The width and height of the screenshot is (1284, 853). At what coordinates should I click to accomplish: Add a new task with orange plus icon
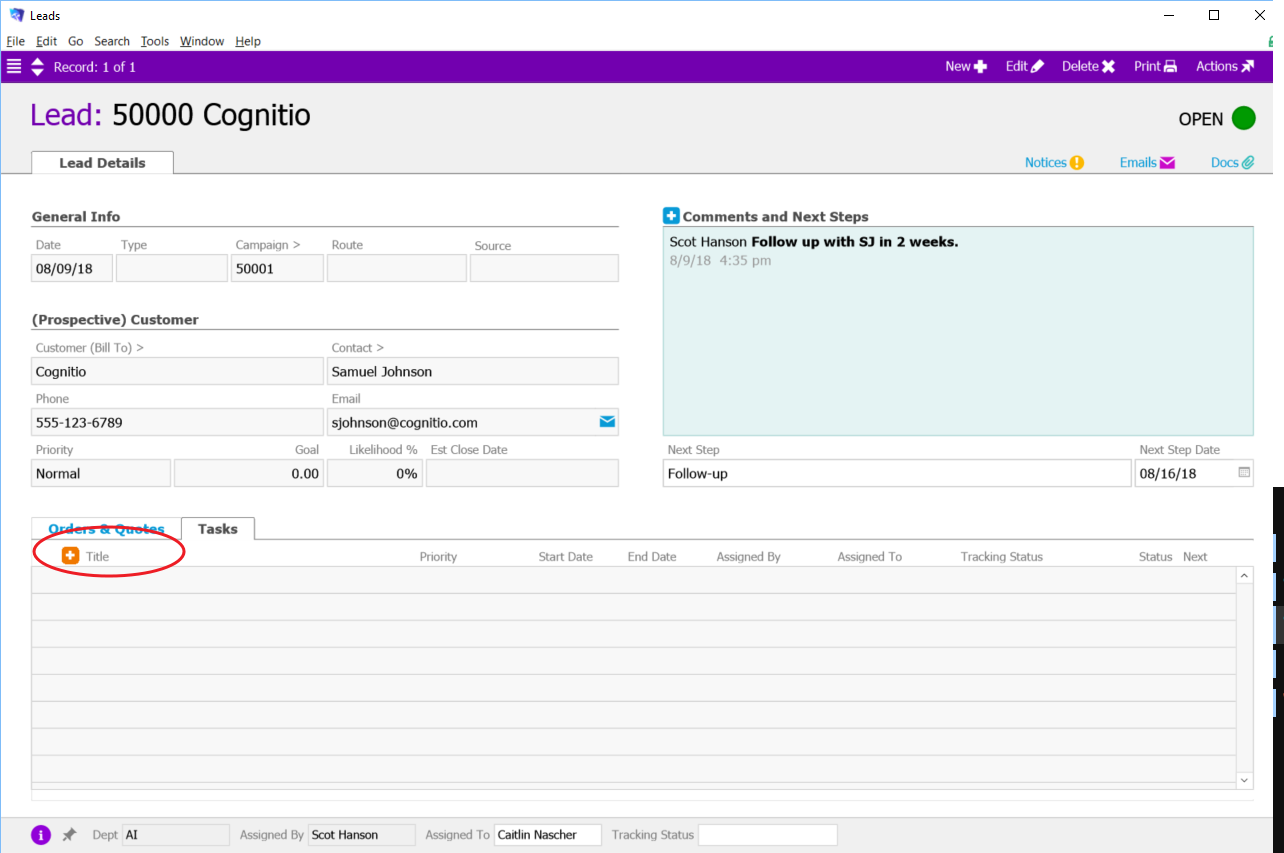point(70,555)
